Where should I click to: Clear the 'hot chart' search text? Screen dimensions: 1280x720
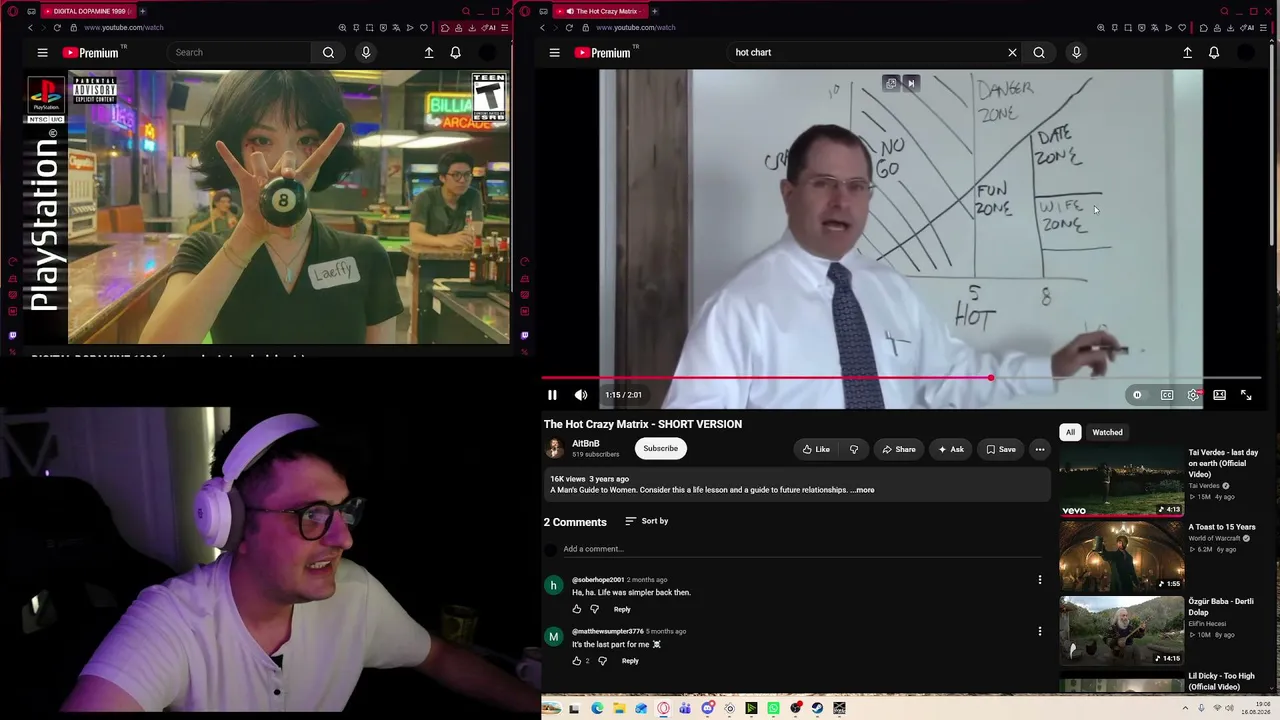[x=1012, y=52]
